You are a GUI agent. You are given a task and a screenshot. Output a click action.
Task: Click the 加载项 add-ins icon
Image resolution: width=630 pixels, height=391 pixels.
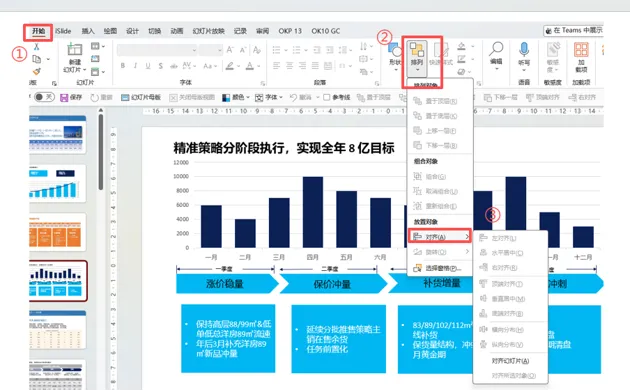click(x=581, y=50)
